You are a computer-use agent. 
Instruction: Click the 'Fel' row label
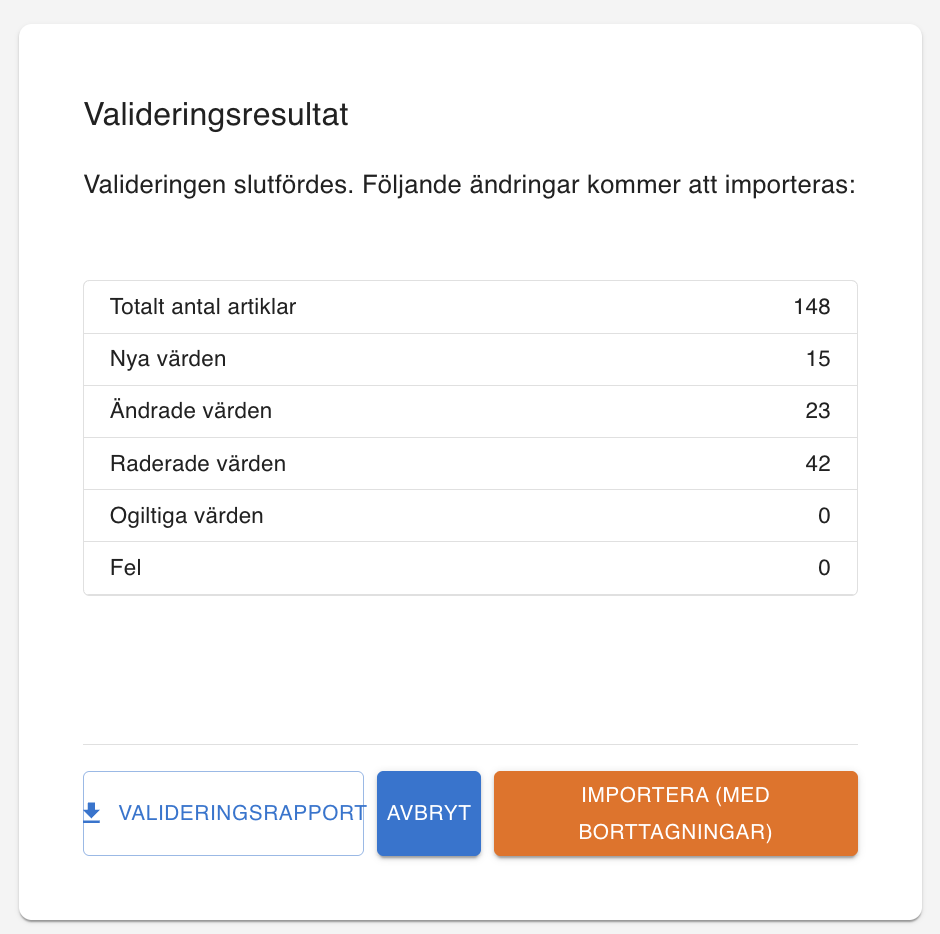126,568
